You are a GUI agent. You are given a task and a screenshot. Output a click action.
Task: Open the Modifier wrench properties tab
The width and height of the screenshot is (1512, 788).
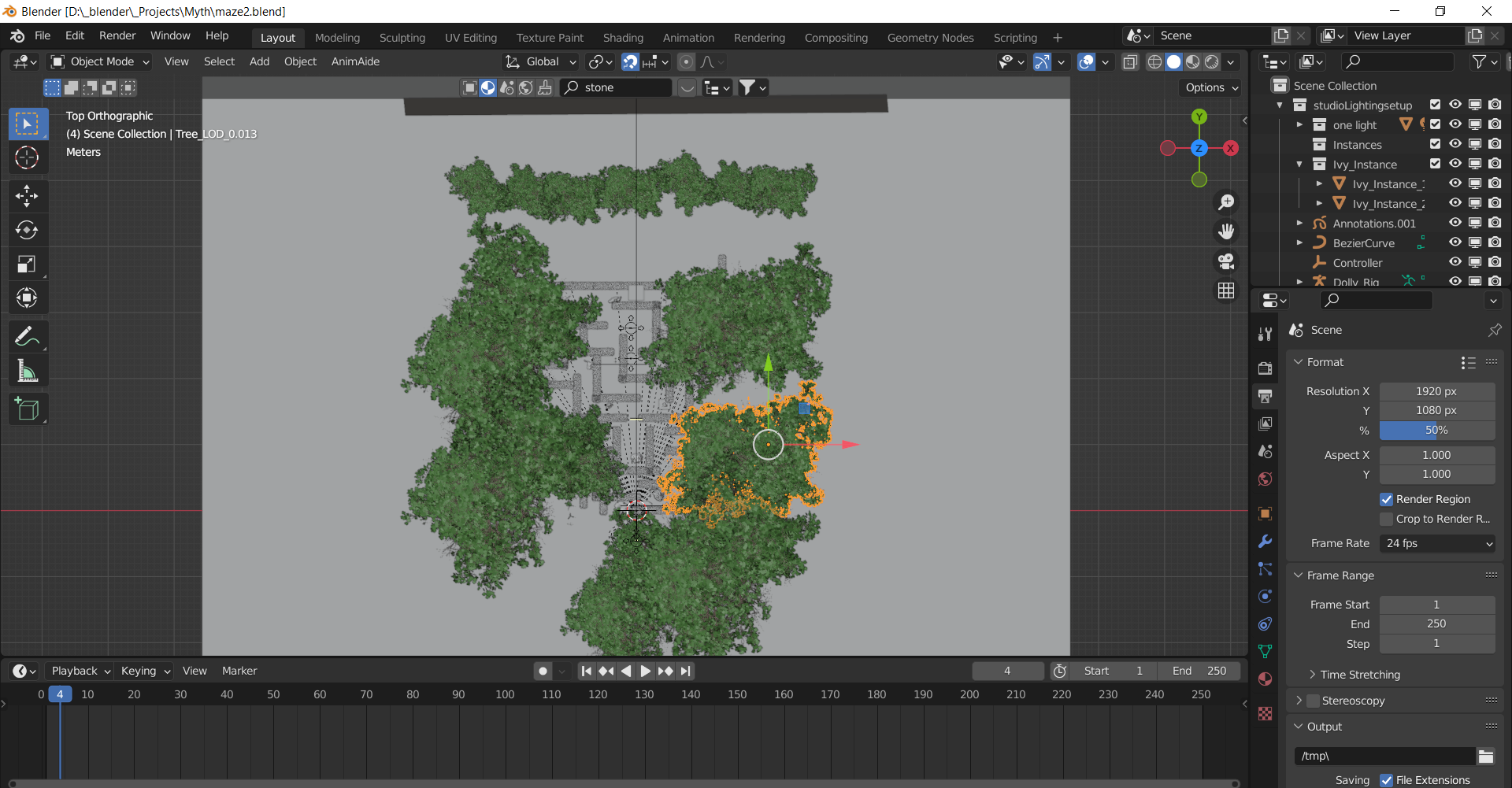(x=1265, y=542)
